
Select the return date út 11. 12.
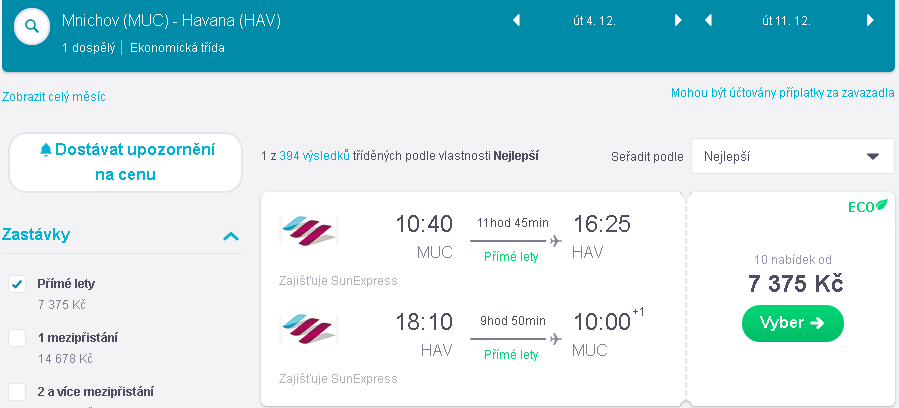[786, 21]
